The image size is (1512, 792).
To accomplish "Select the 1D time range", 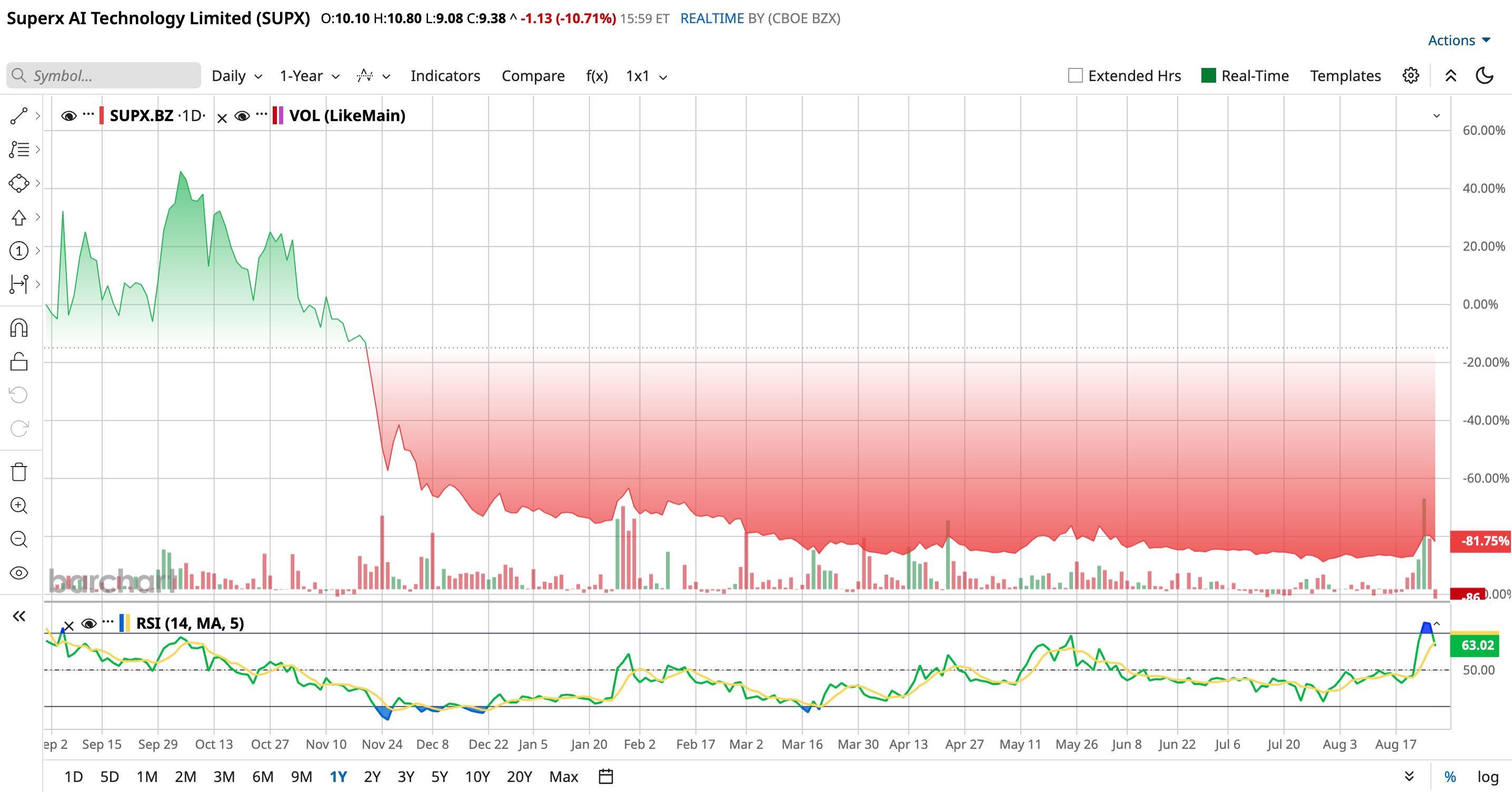I will tap(73, 777).
